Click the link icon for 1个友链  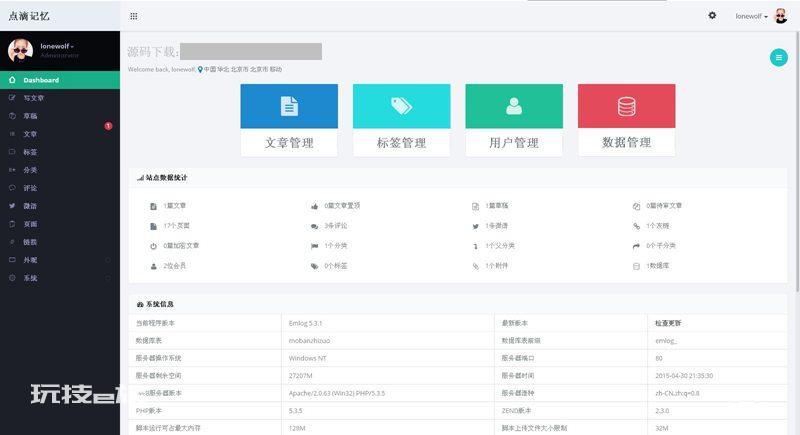coord(636,226)
